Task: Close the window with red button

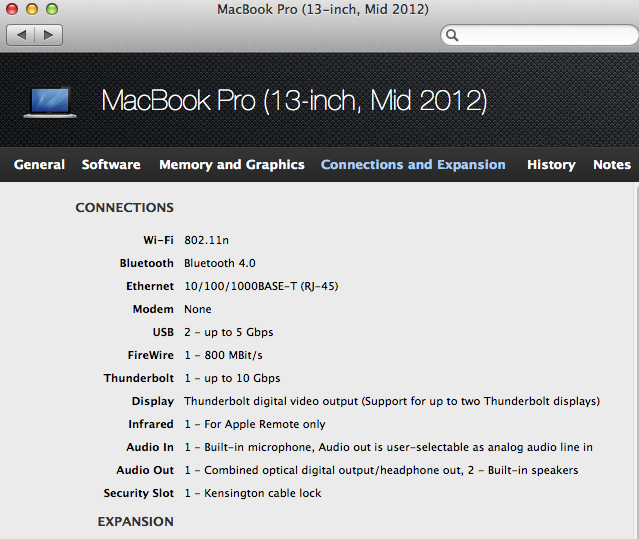Action: click(x=12, y=9)
